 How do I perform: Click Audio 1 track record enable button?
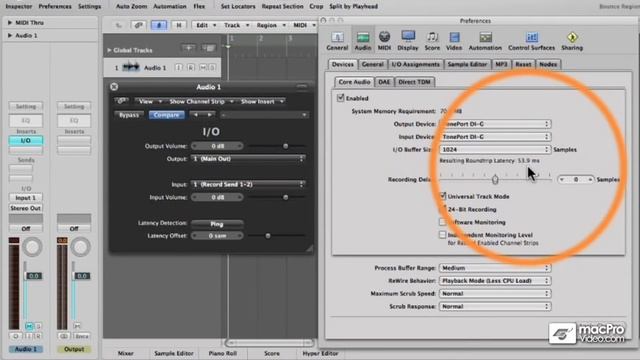(191, 67)
